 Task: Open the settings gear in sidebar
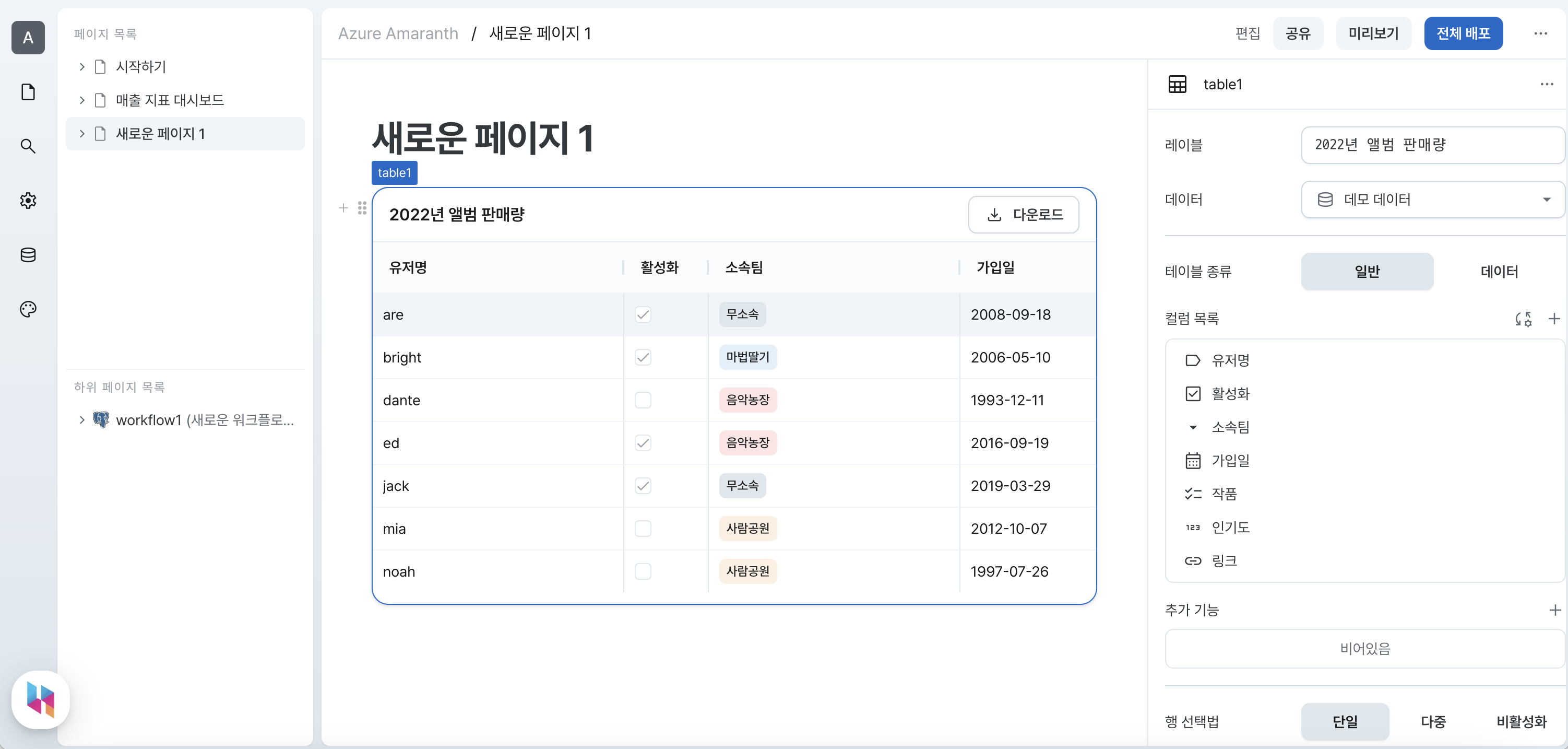point(28,201)
